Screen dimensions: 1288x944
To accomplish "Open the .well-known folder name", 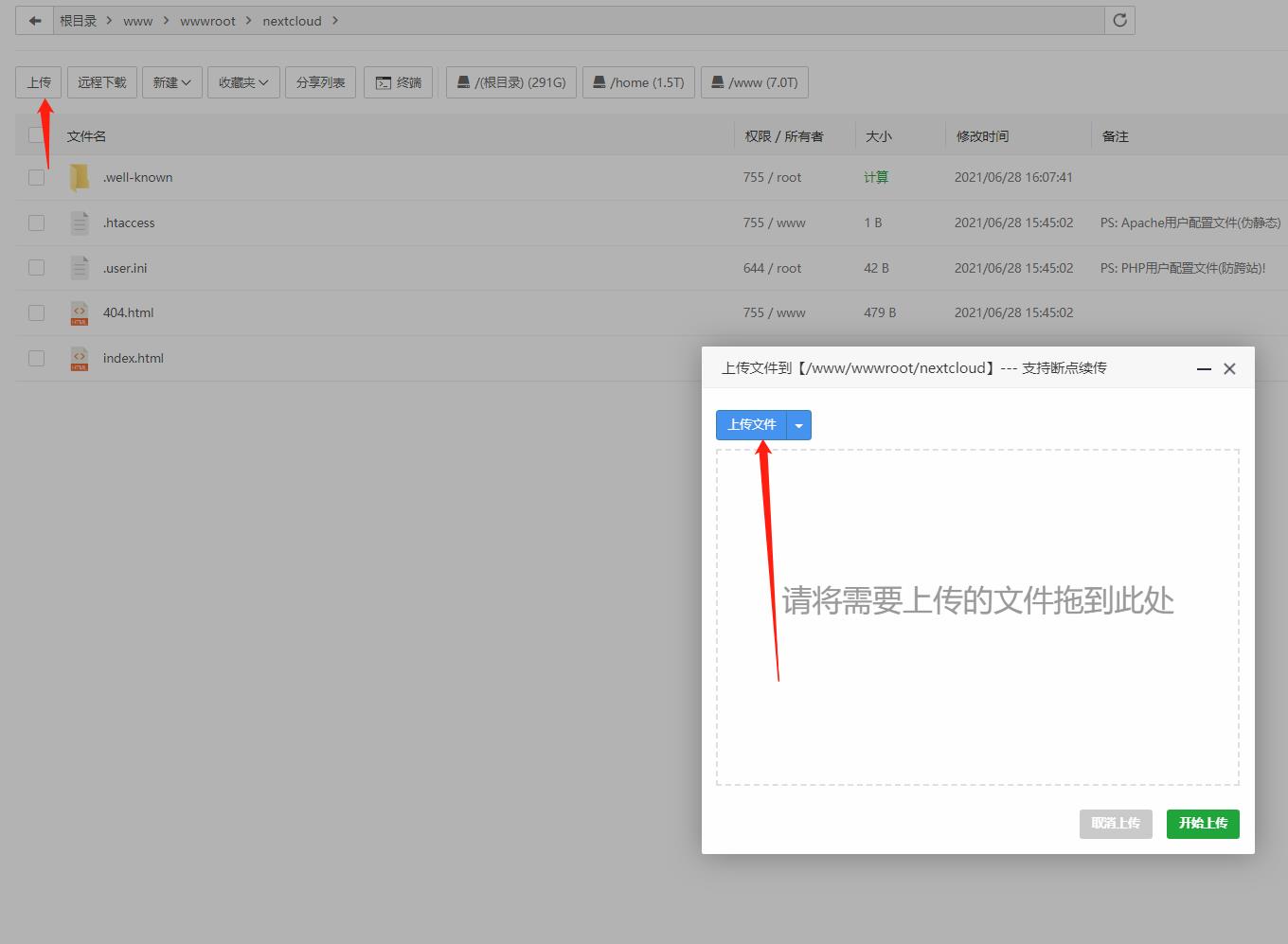I will (x=137, y=177).
